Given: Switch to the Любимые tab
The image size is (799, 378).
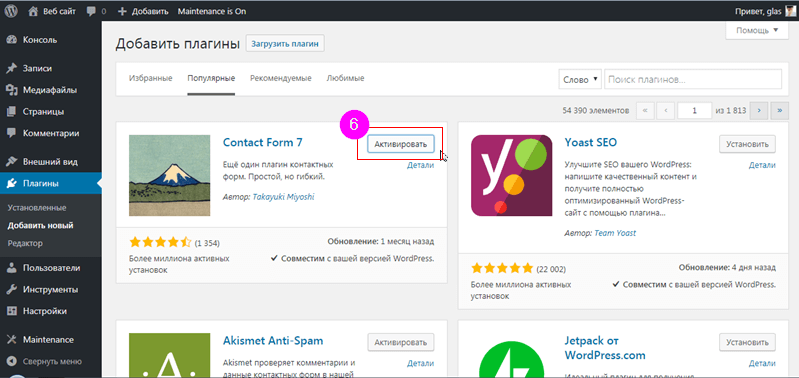Looking at the screenshot, I should pos(345,78).
